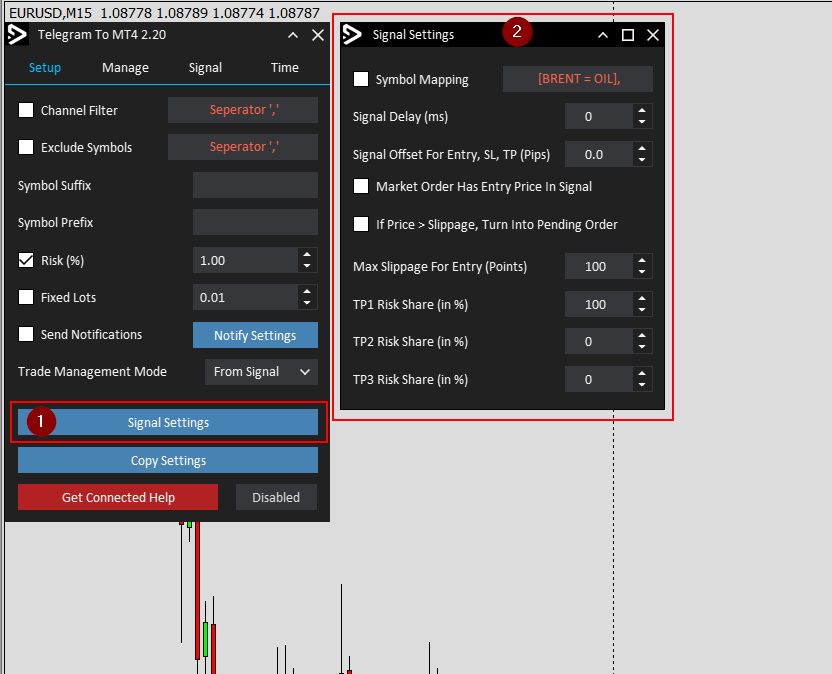The width and height of the screenshot is (832, 674).
Task: Click the Risk (%) value field
Action: tap(245, 260)
